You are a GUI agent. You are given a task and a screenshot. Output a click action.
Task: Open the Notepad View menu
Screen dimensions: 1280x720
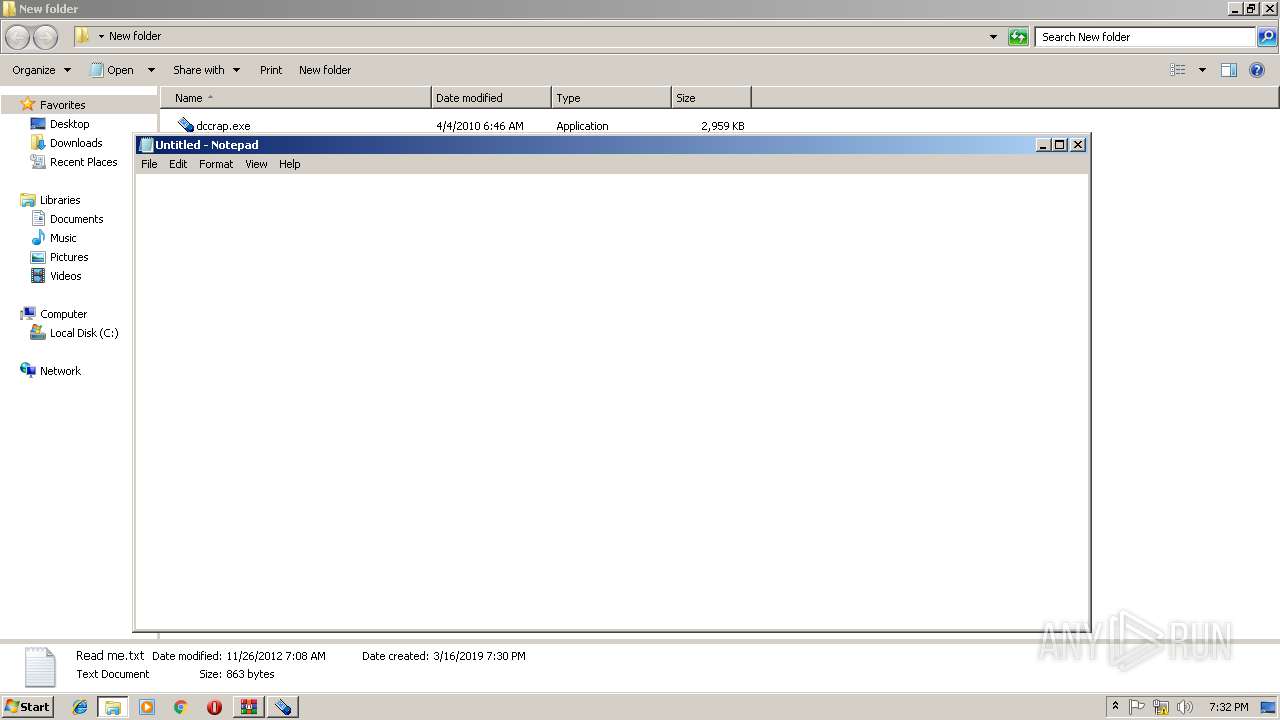(x=256, y=164)
